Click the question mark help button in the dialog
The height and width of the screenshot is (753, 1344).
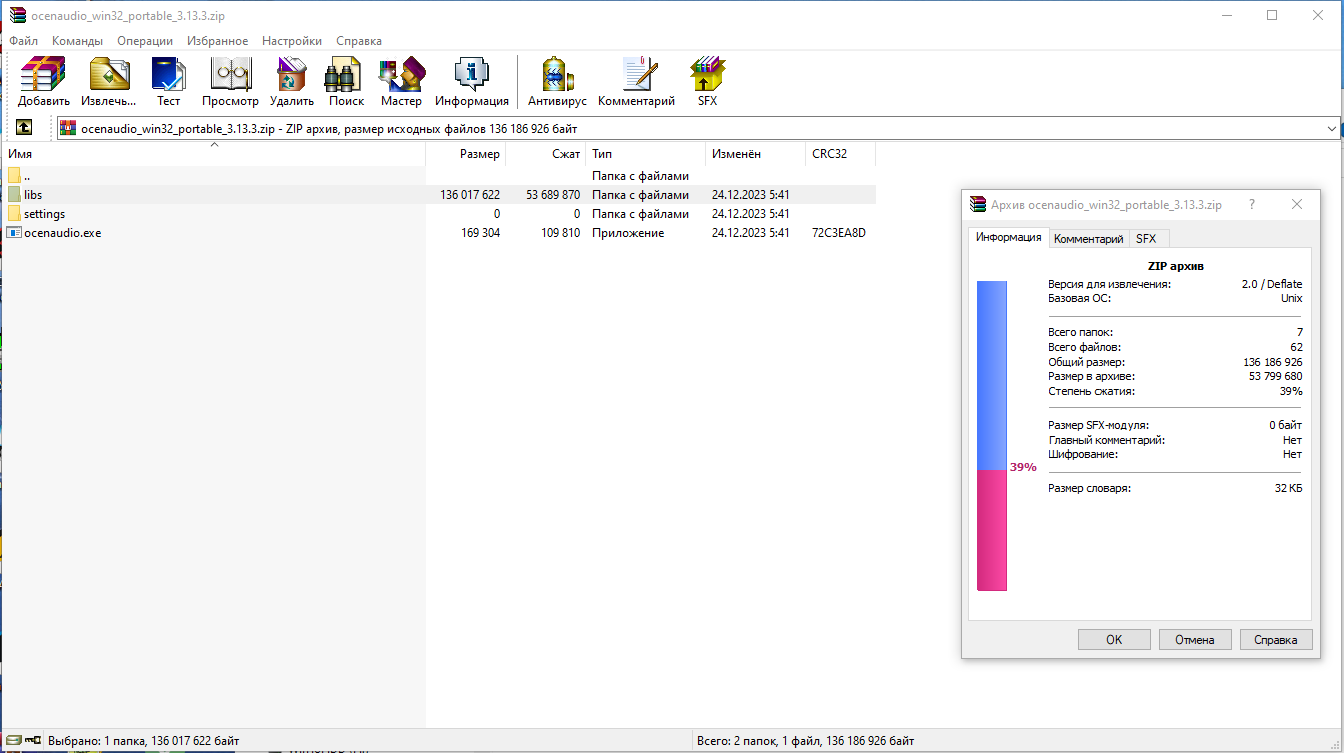tap(1251, 204)
